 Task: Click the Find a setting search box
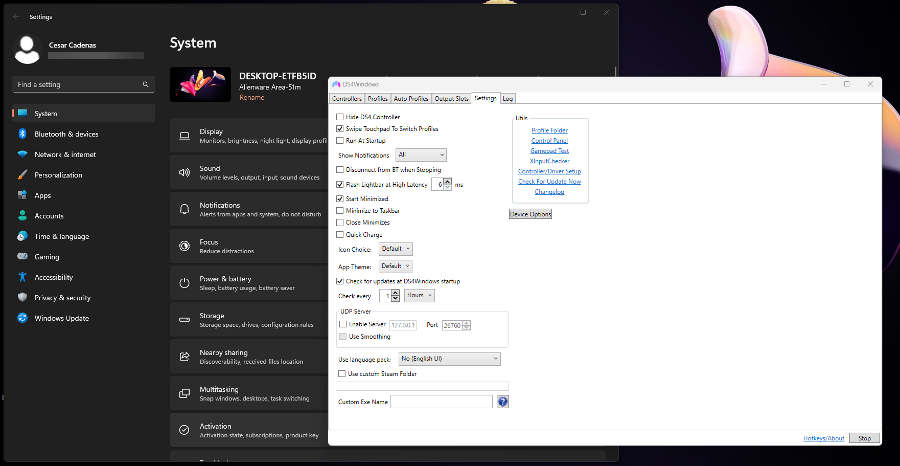point(80,85)
